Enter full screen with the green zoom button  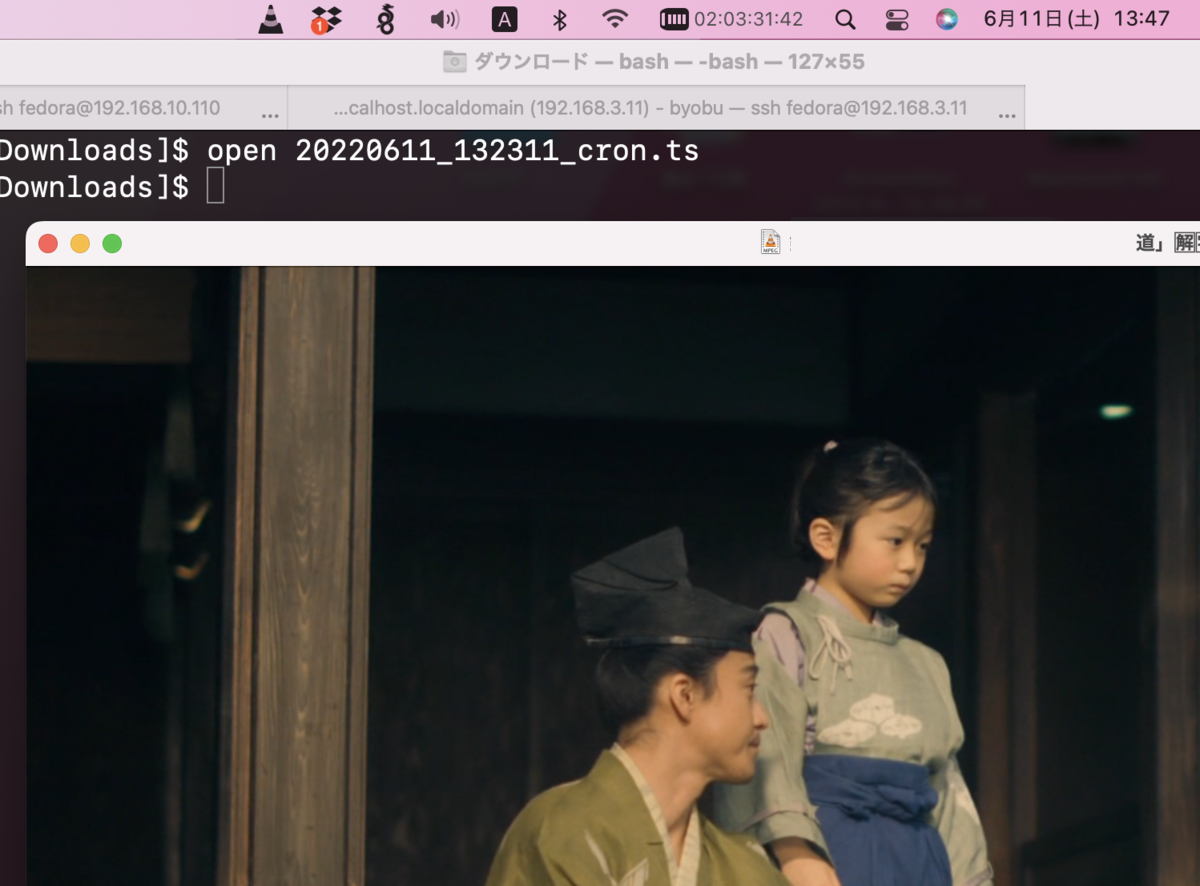point(112,242)
